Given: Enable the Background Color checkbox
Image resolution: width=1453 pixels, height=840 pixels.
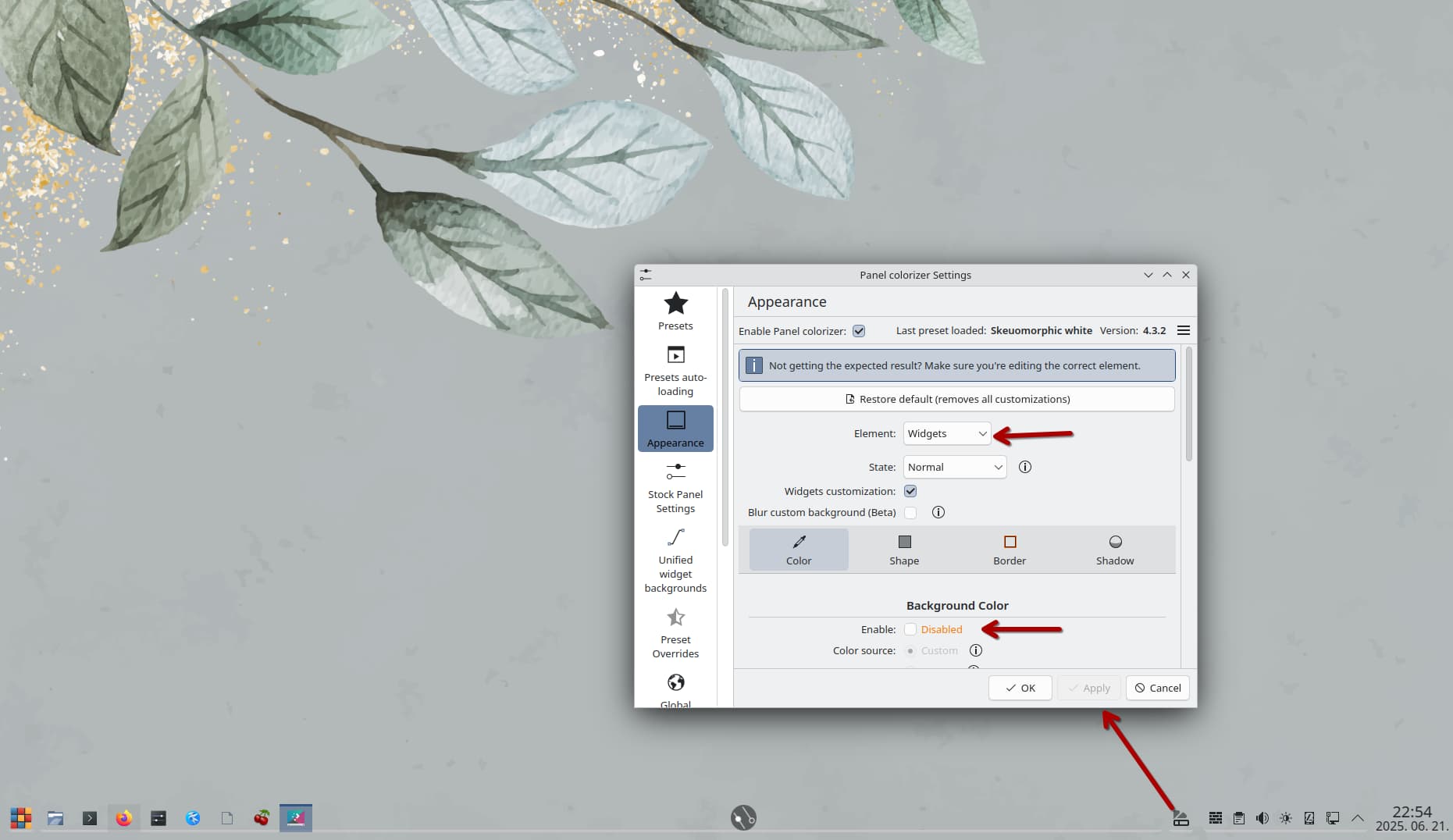Looking at the screenshot, I should tap(910, 629).
